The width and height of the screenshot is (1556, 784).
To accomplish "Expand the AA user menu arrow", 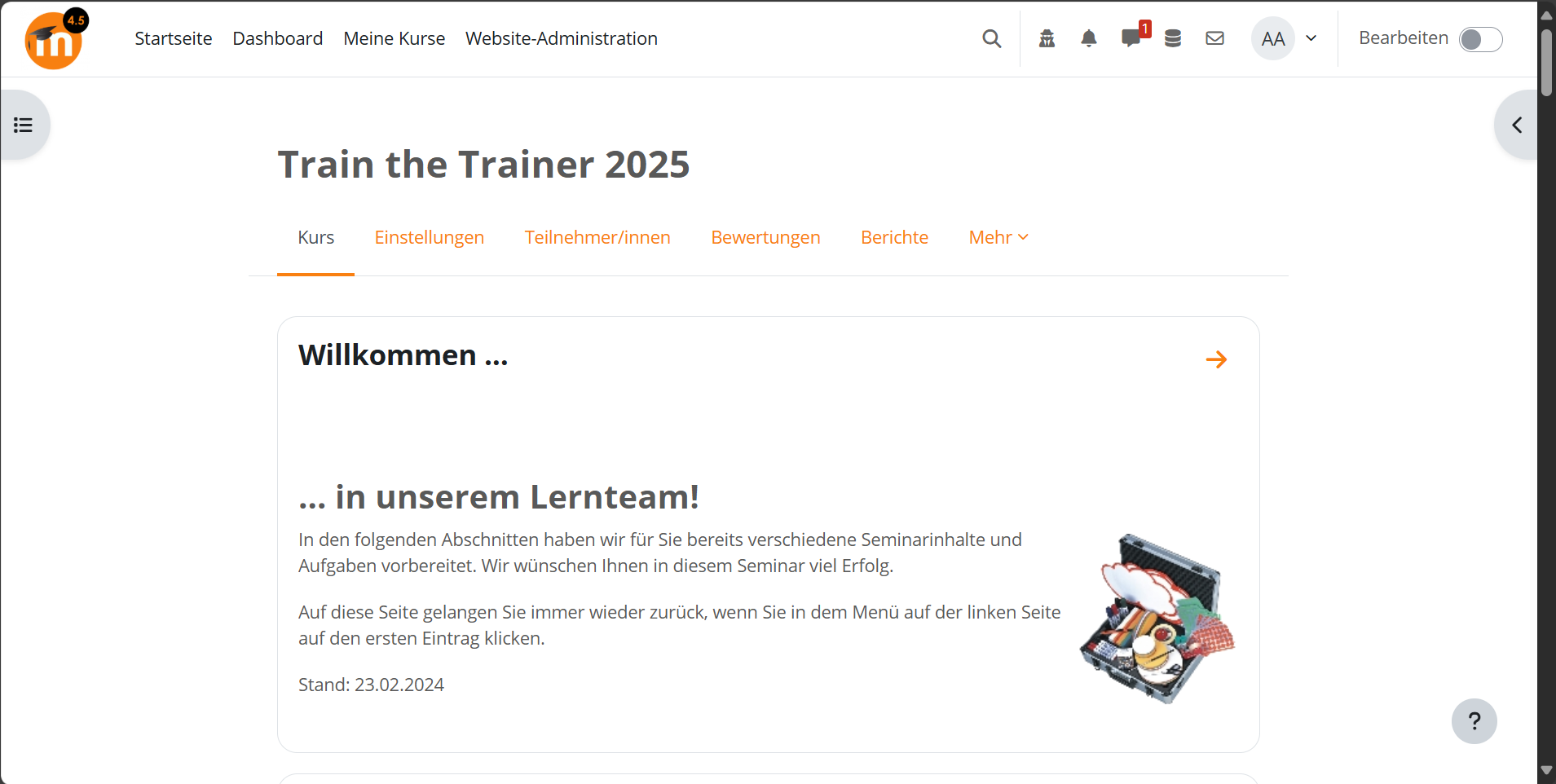I will pyautogui.click(x=1311, y=38).
